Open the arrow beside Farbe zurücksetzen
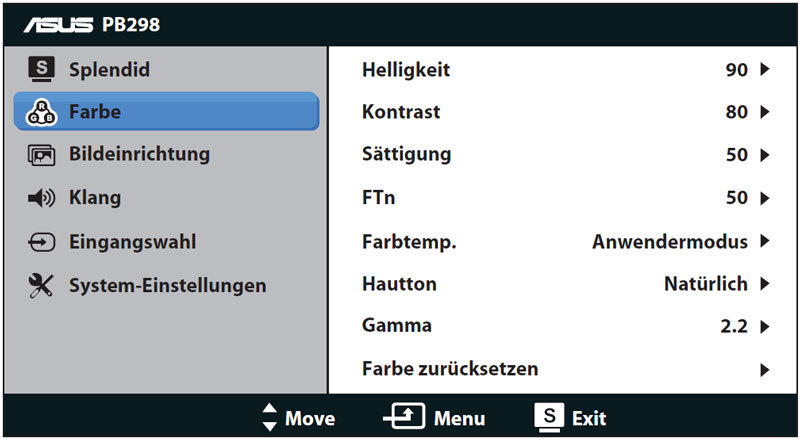The image size is (800, 440). click(764, 370)
